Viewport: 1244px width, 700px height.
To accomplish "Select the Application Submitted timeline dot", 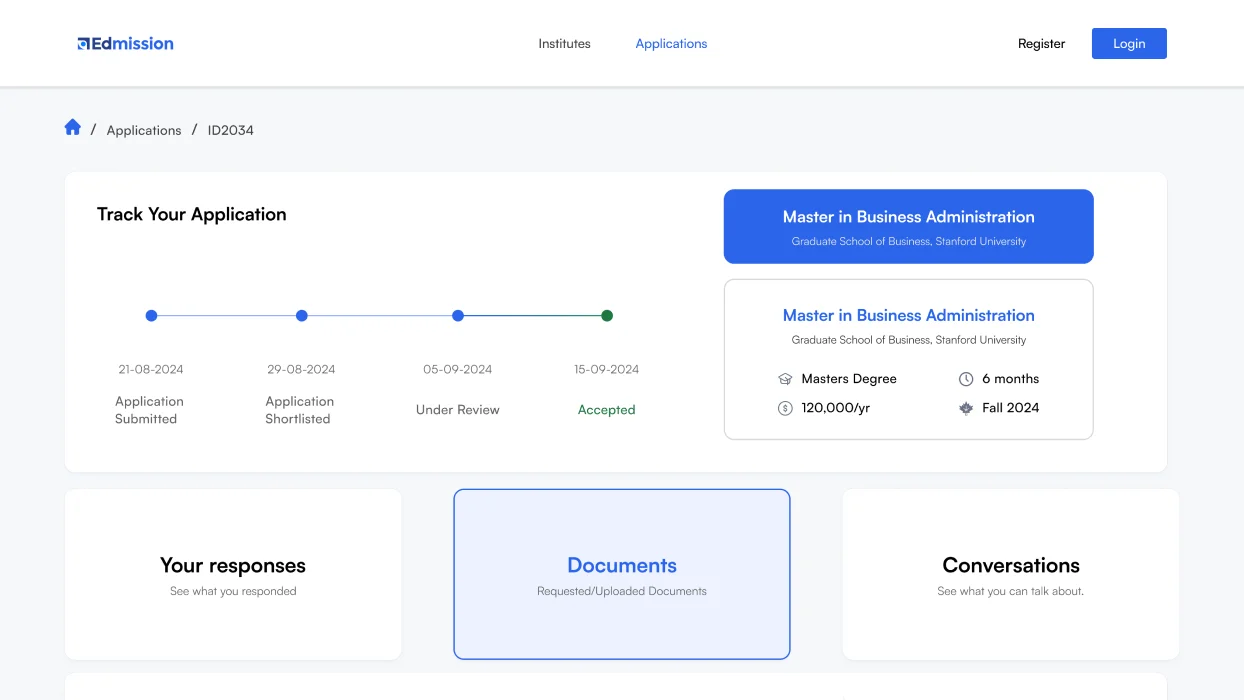I will pyautogui.click(x=151, y=316).
